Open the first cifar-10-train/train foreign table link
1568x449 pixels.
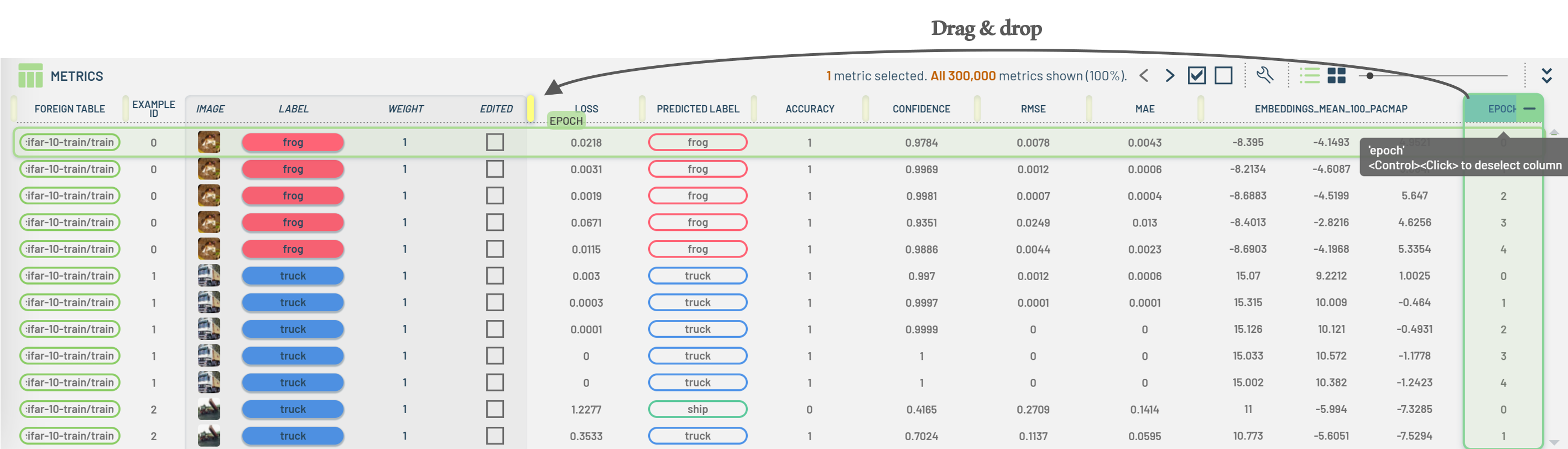click(70, 142)
